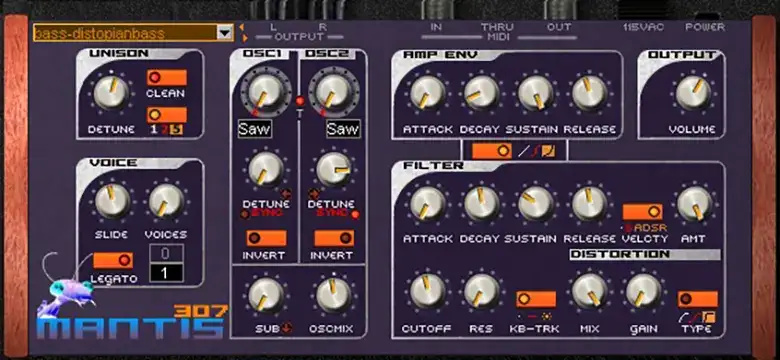Click the Filter Attack knob
Viewport: 780px width, 360px height.
[427, 203]
